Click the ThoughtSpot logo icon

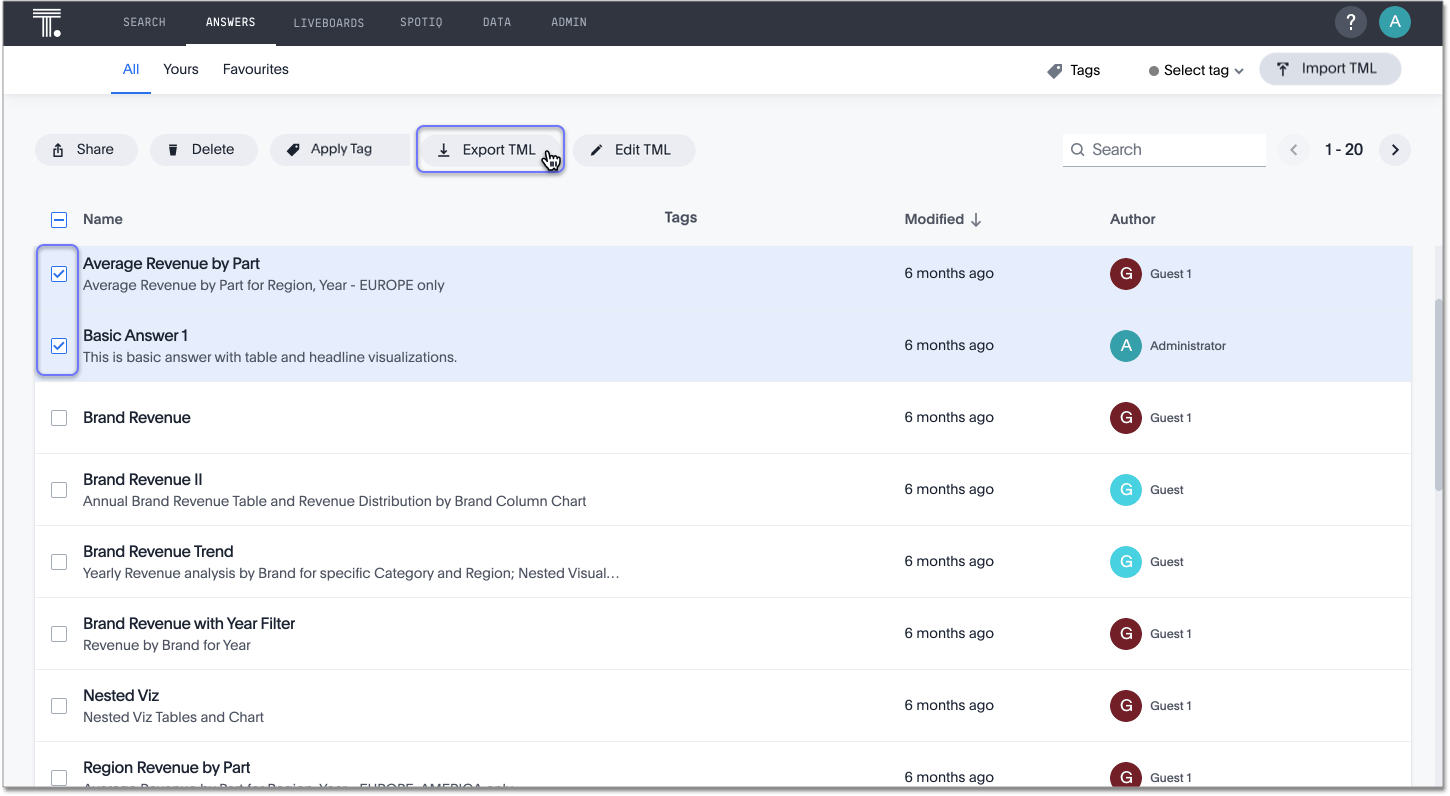[47, 22]
